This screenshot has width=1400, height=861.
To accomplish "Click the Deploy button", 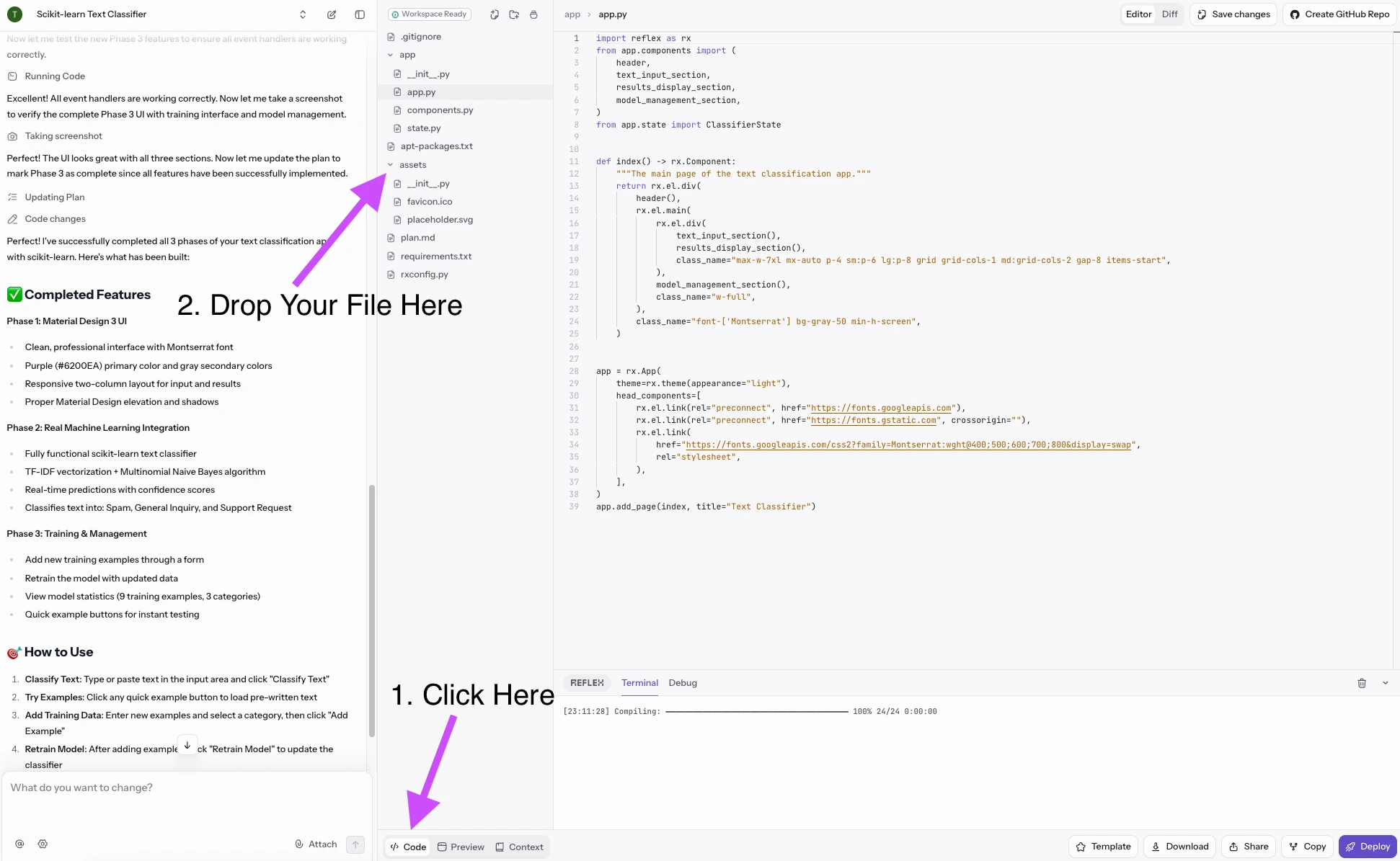I will (1368, 847).
